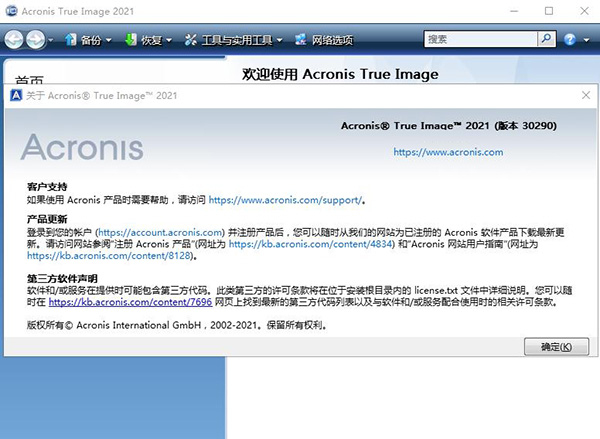Expand the 恢复 dropdown arrow

pyautogui.click(x=169, y=40)
